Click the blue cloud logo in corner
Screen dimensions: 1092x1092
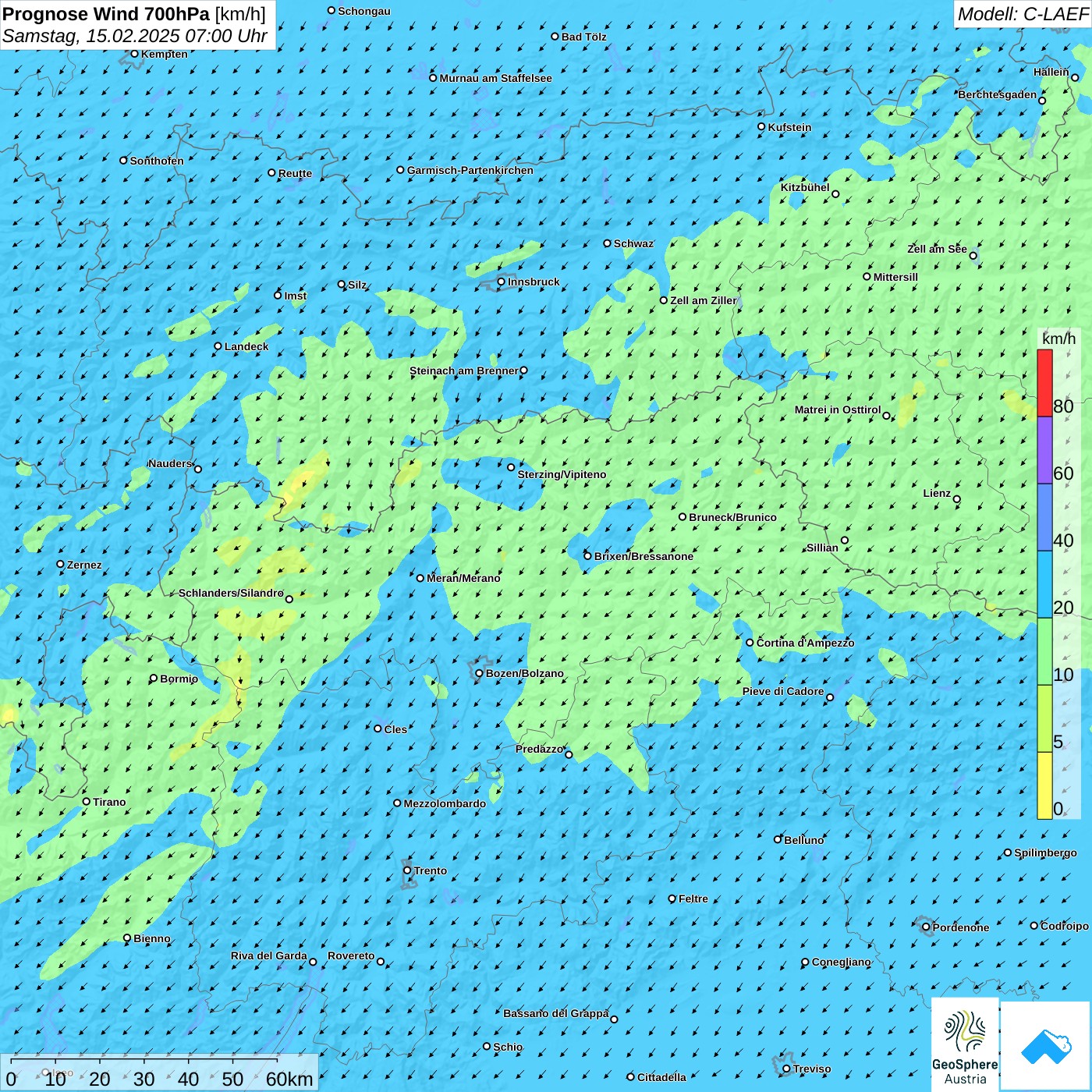1045,1045
